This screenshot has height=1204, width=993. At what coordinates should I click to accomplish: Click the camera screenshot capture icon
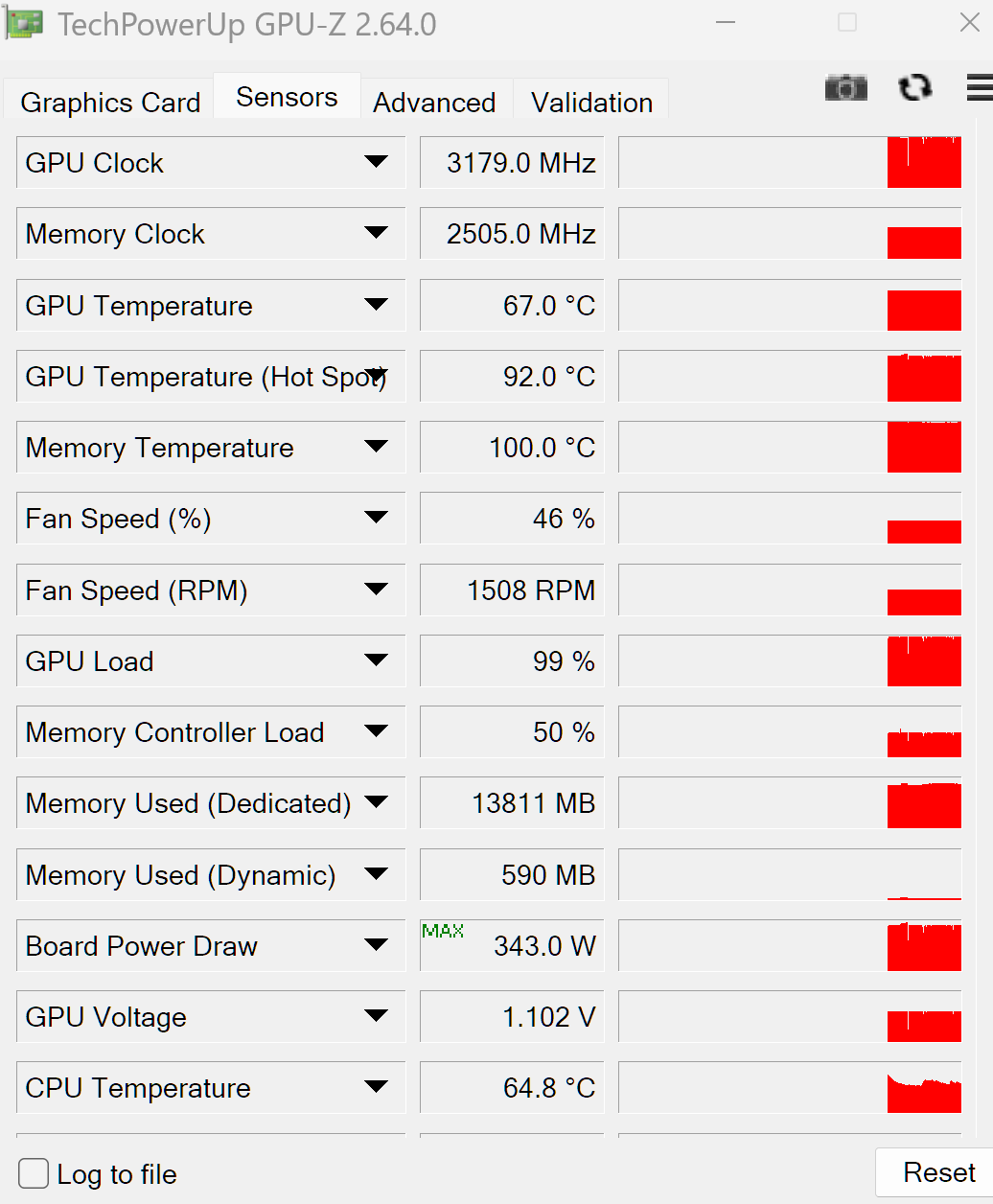coord(844,87)
